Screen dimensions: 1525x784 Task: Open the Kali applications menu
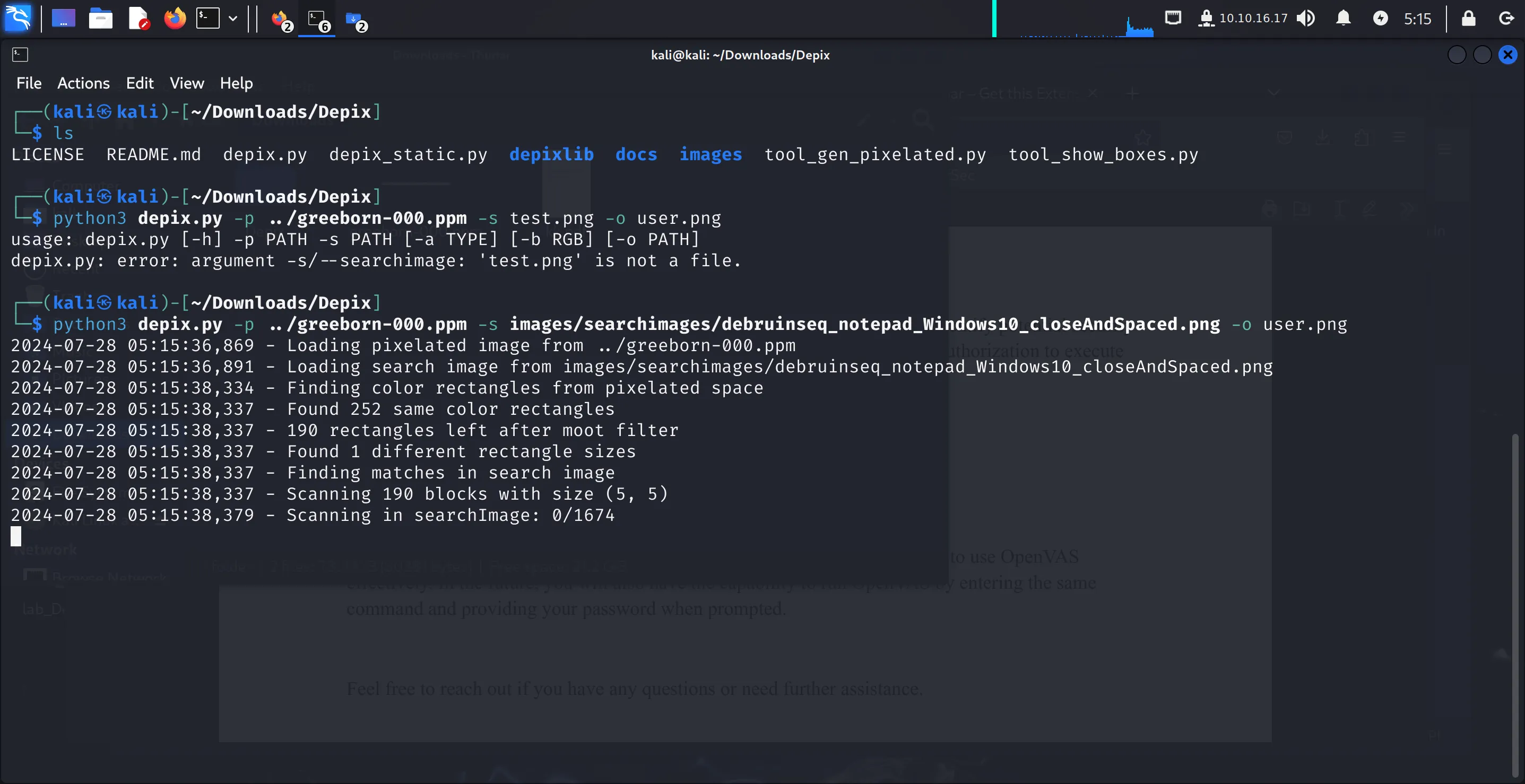[18, 18]
